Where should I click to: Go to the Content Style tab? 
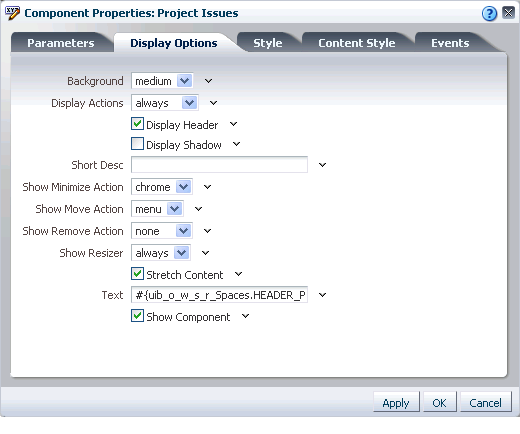click(357, 43)
